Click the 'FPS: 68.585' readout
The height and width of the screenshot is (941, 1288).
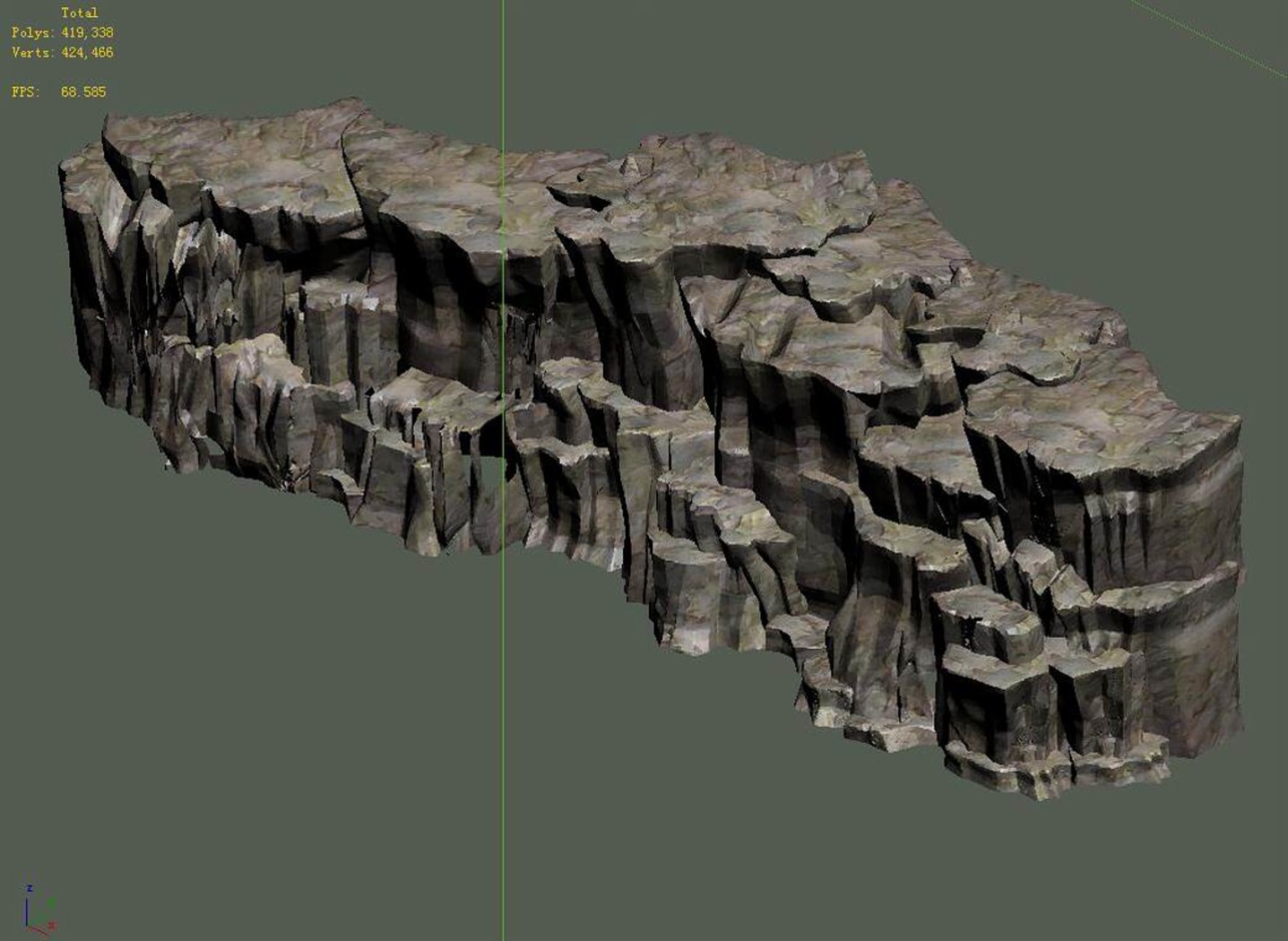pyautogui.click(x=59, y=91)
